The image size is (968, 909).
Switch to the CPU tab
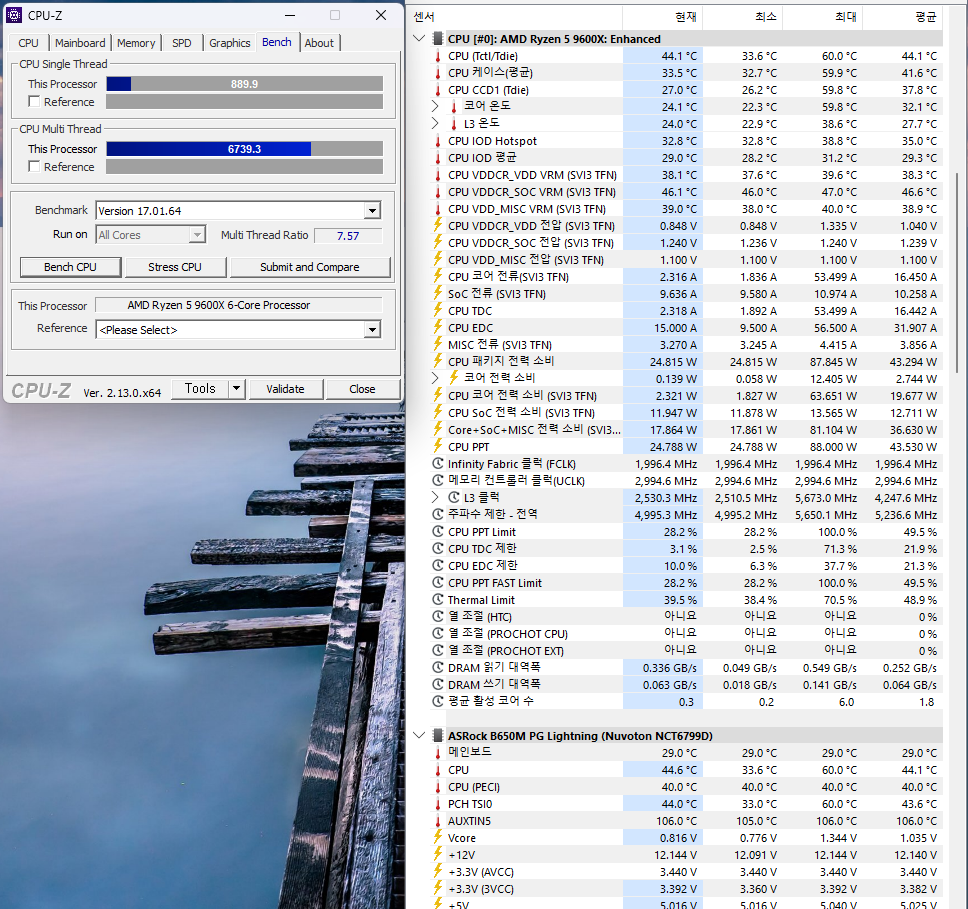point(28,43)
